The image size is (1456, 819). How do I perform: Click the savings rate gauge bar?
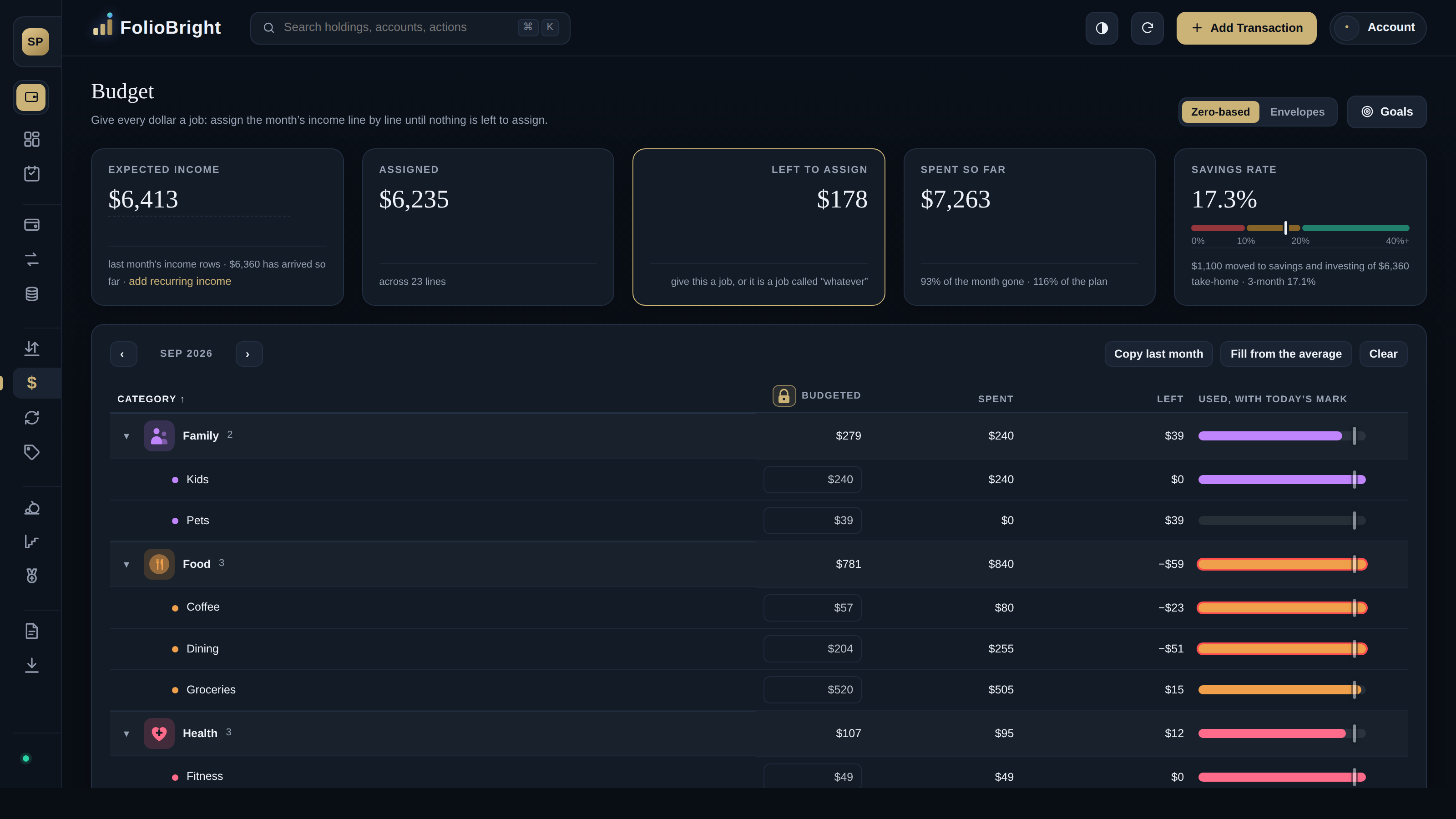pos(1300,228)
